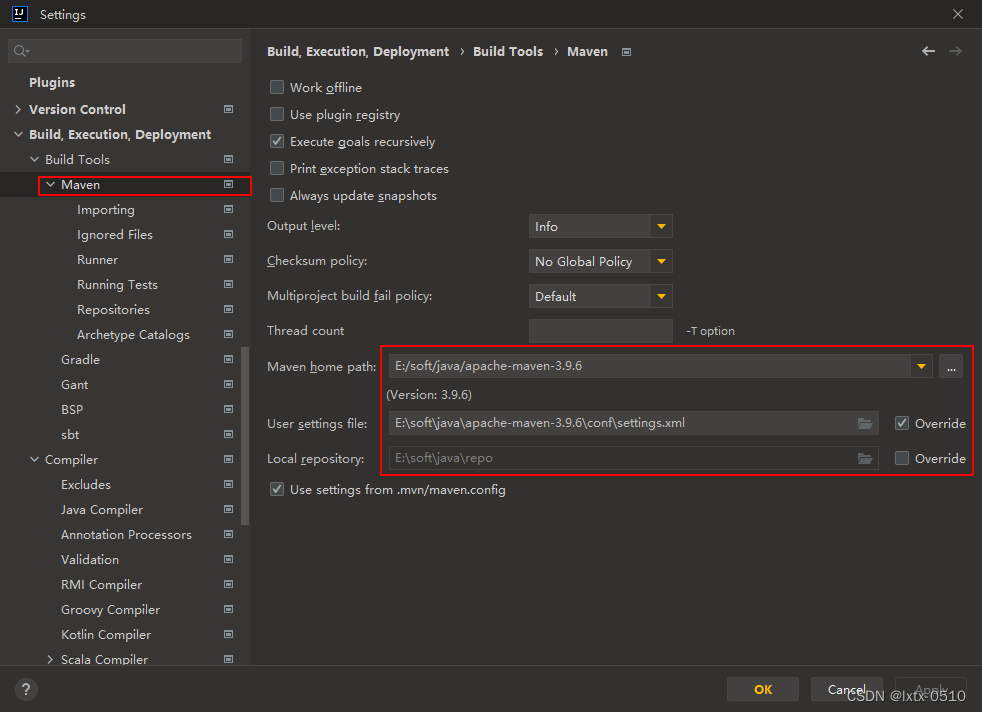Collapse the Build, Execution, Deployment node
Image resolution: width=982 pixels, height=712 pixels.
click(x=18, y=134)
